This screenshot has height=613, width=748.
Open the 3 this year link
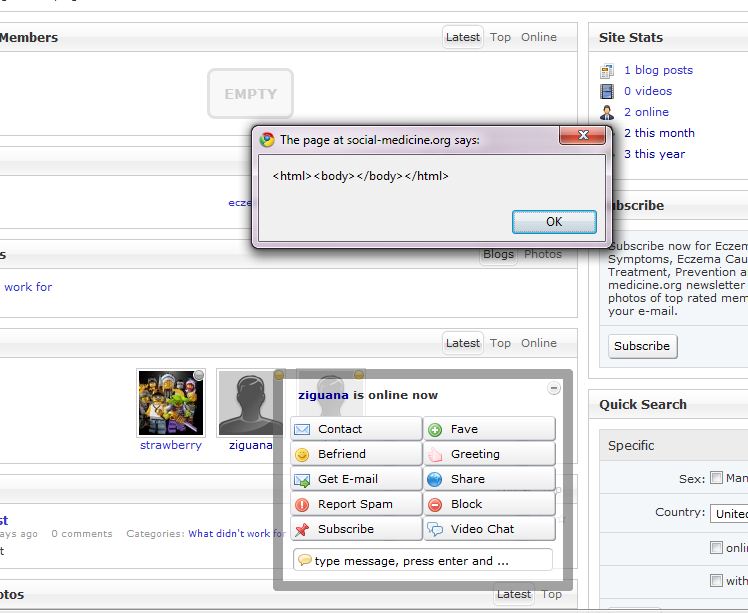pos(654,154)
